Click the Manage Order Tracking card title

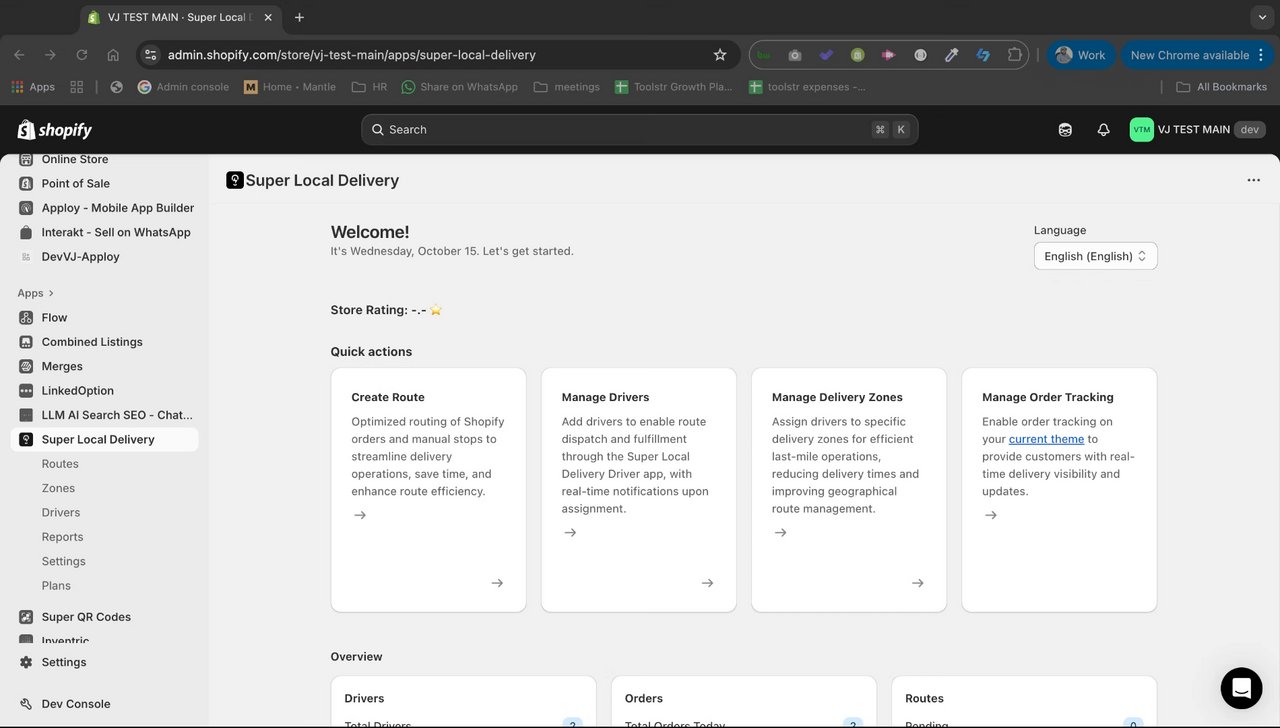pos(1048,397)
